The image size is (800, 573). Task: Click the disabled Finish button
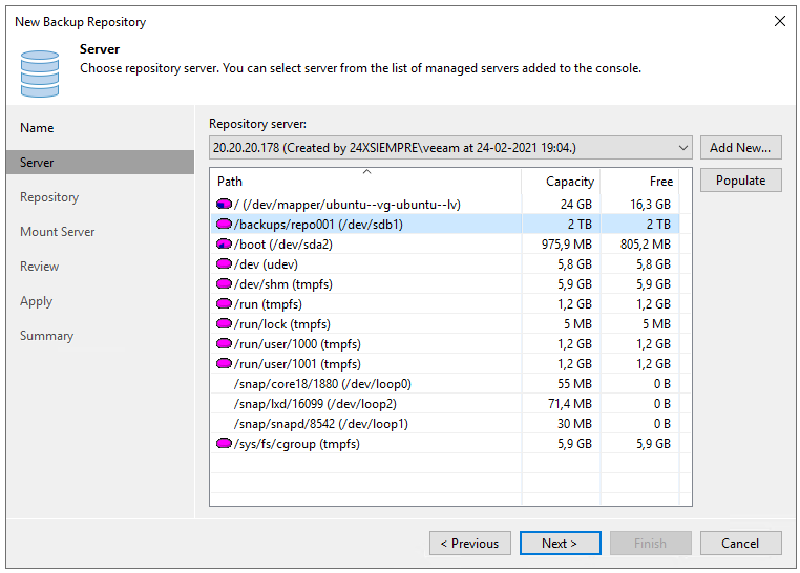point(651,543)
